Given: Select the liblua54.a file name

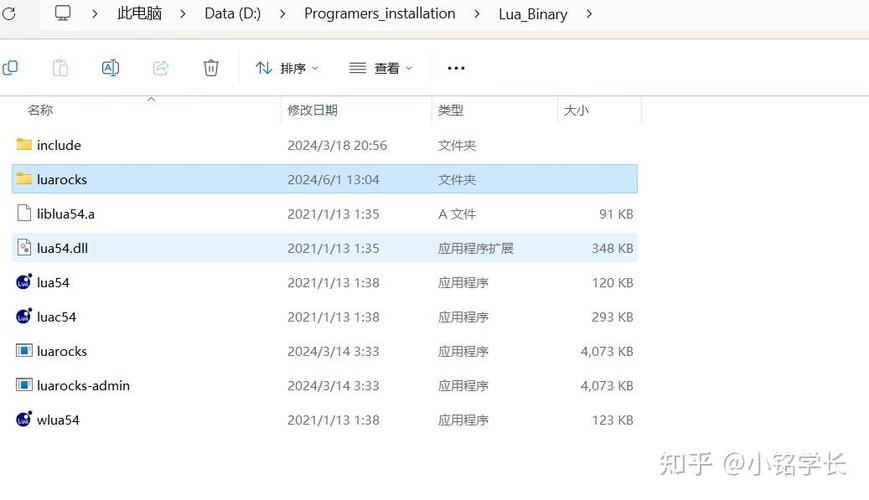Looking at the screenshot, I should pos(65,214).
